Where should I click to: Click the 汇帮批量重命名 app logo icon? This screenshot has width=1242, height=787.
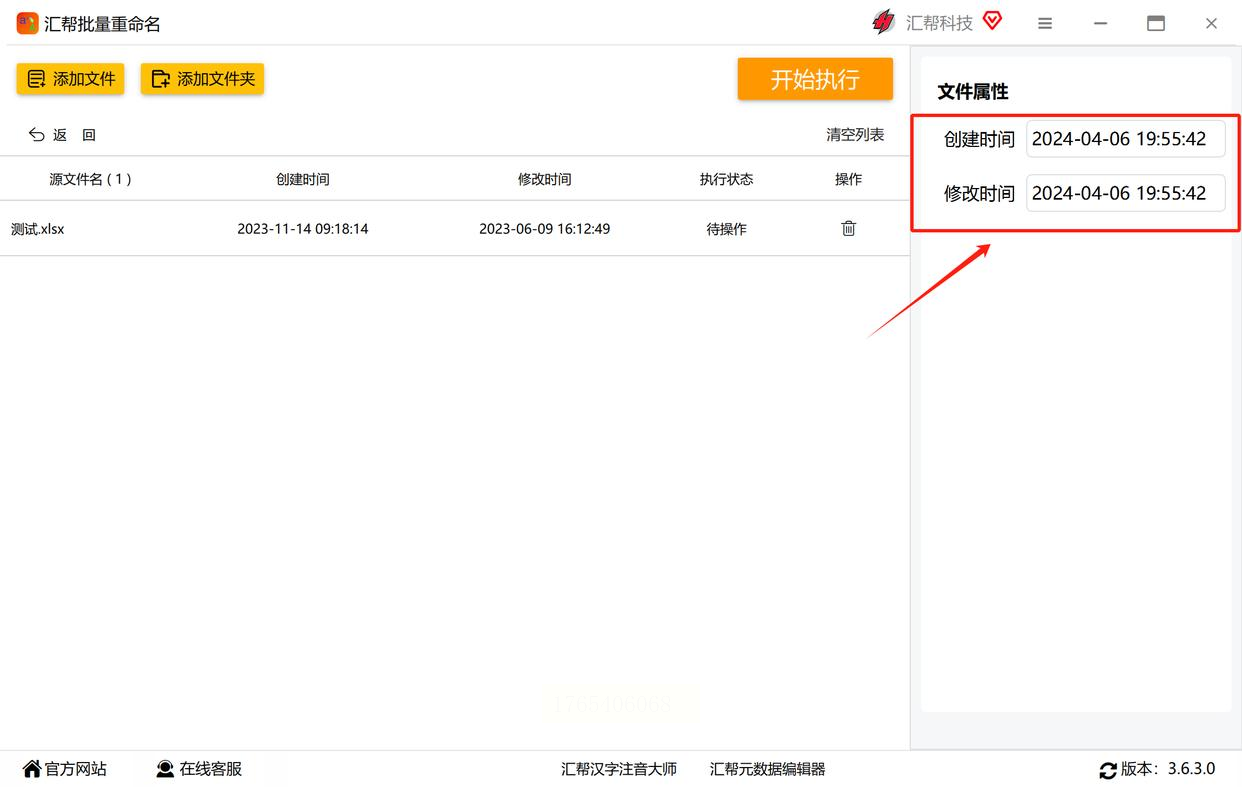tap(27, 23)
